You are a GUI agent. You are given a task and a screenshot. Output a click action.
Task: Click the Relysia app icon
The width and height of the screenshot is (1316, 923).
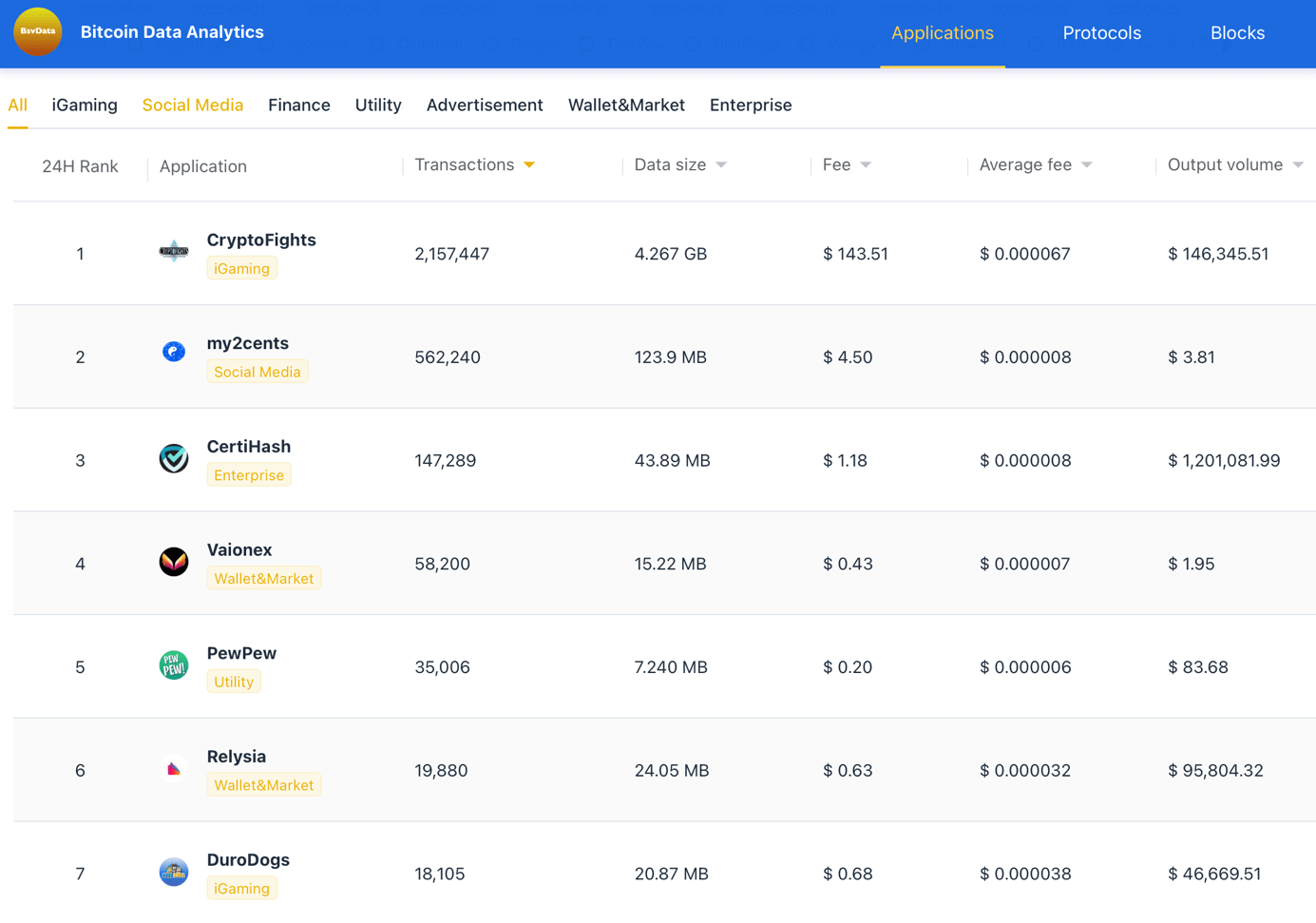[174, 768]
